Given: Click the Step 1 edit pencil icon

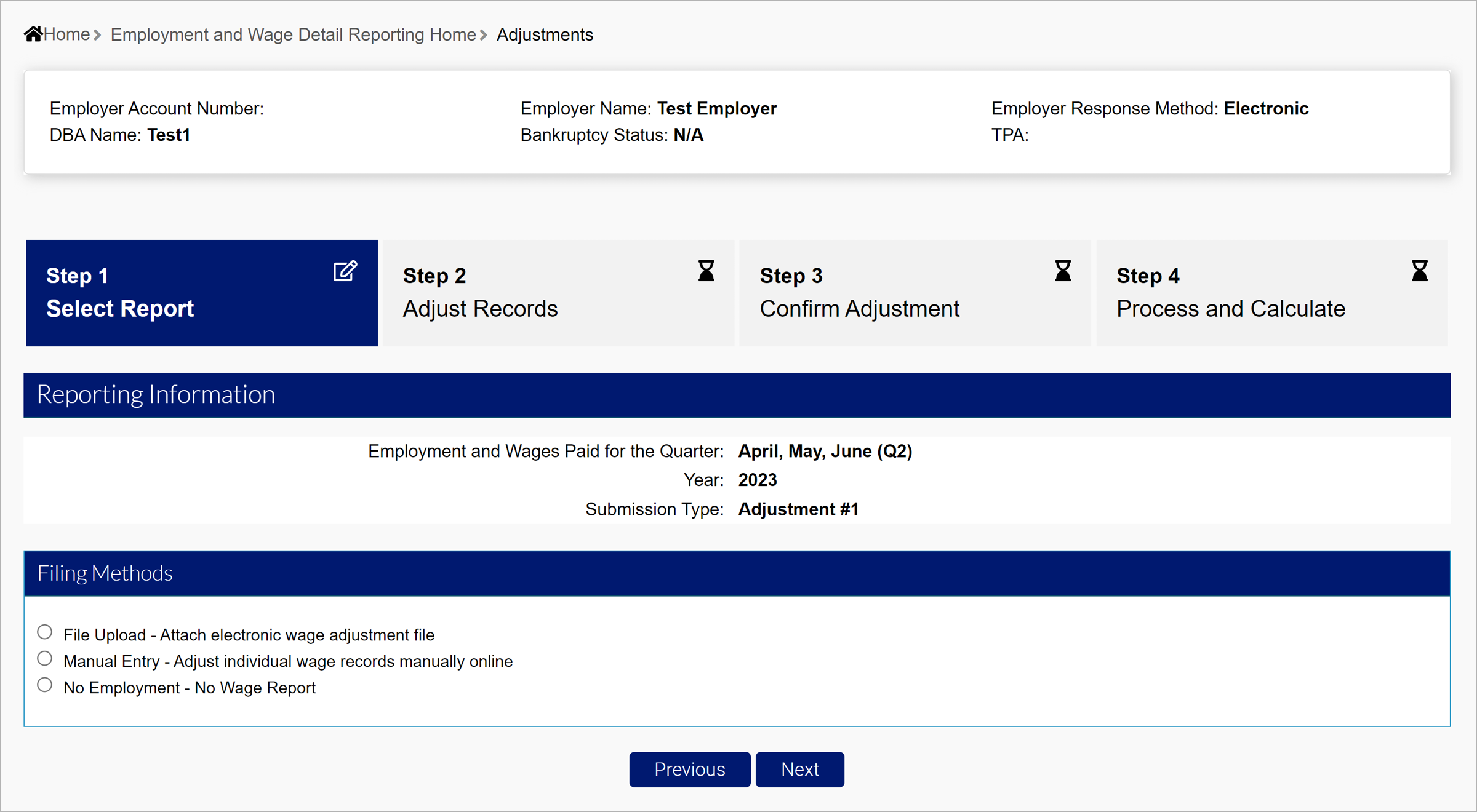Looking at the screenshot, I should pyautogui.click(x=345, y=271).
